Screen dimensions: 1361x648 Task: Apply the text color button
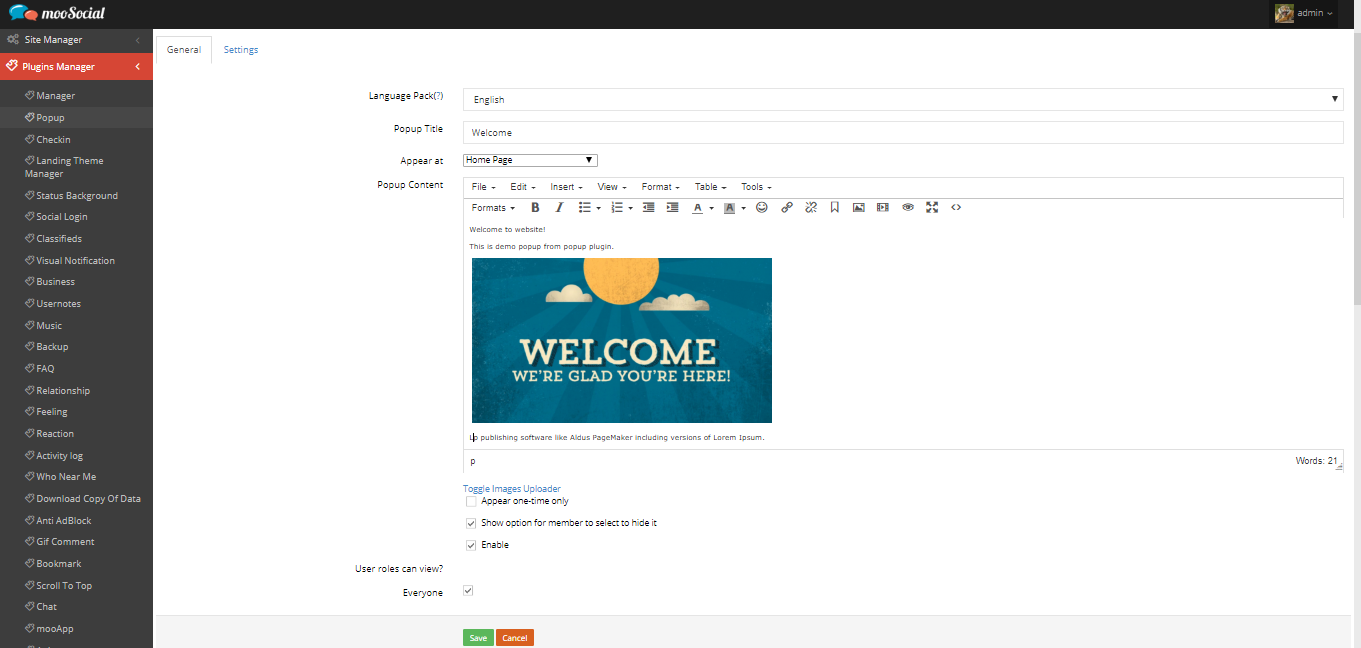point(698,208)
